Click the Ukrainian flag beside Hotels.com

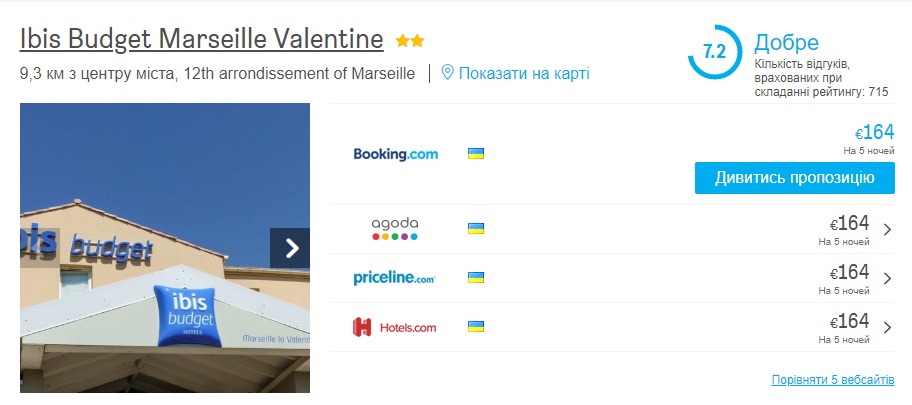477,327
